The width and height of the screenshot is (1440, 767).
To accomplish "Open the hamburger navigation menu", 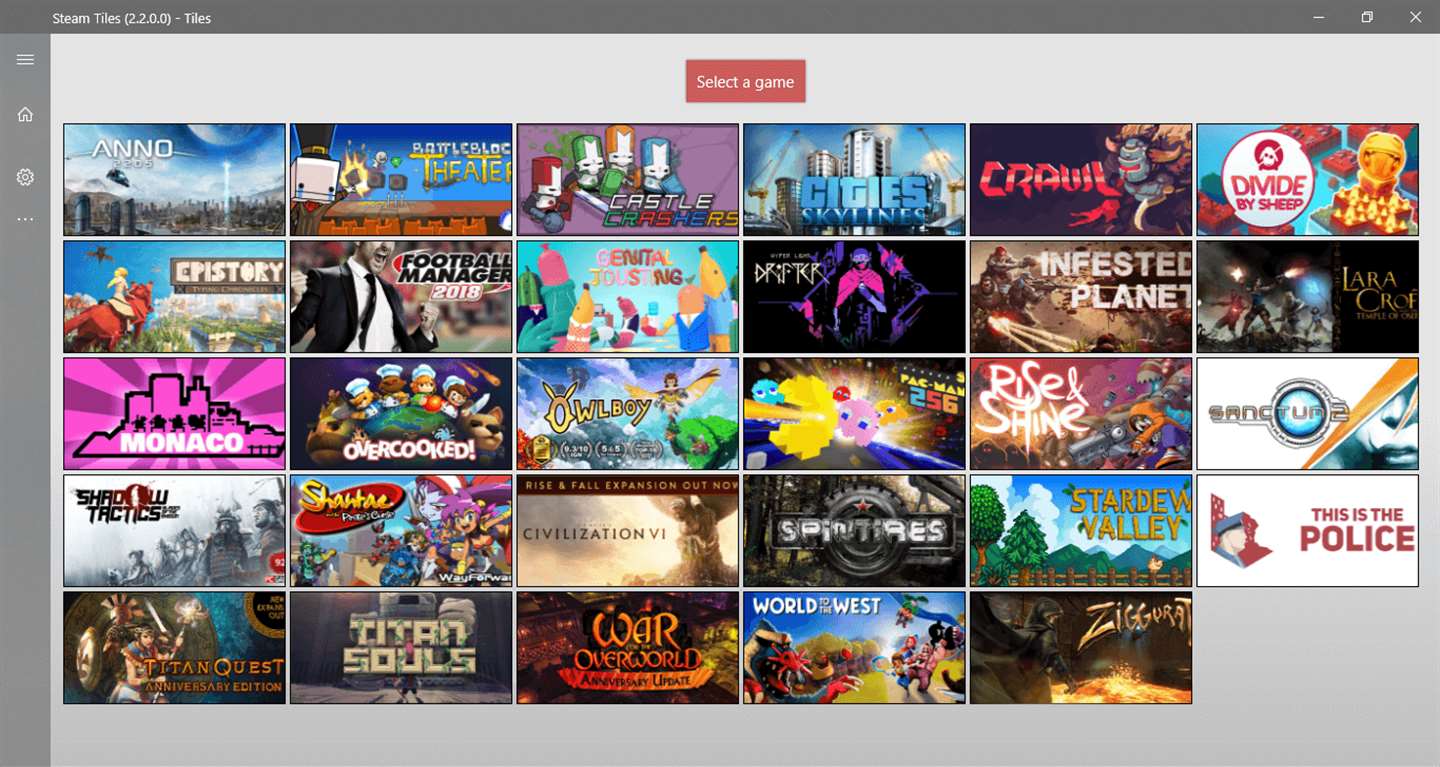I will 25,60.
